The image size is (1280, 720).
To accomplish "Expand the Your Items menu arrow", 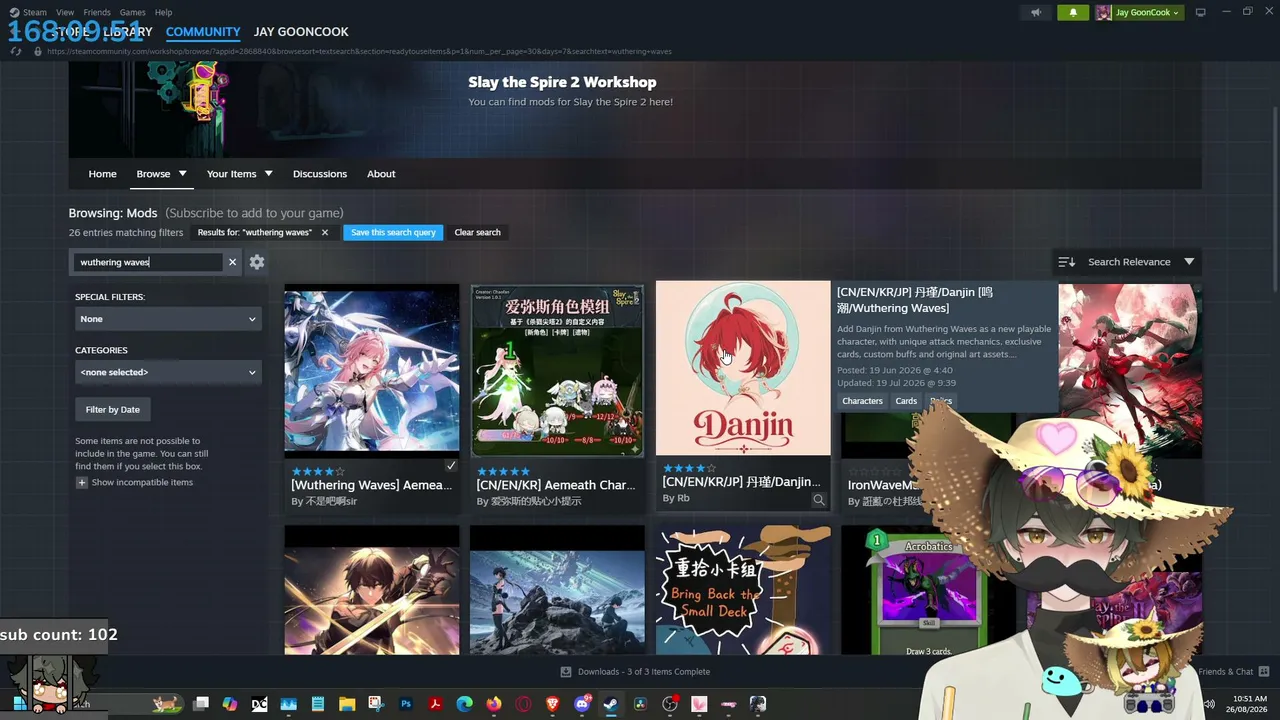I will (x=268, y=174).
